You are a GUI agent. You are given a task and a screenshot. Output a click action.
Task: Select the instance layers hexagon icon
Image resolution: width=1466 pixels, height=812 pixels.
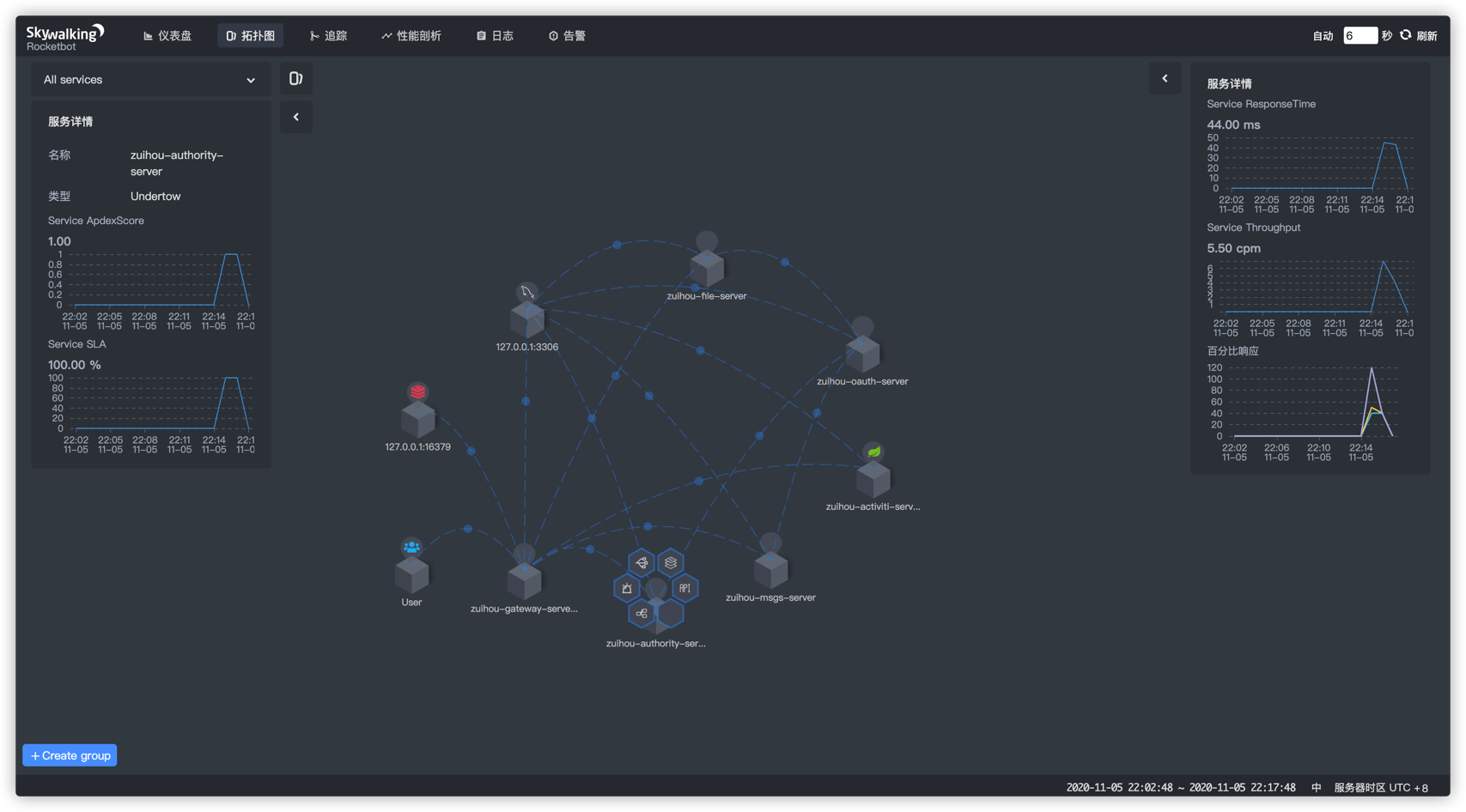coord(671,562)
